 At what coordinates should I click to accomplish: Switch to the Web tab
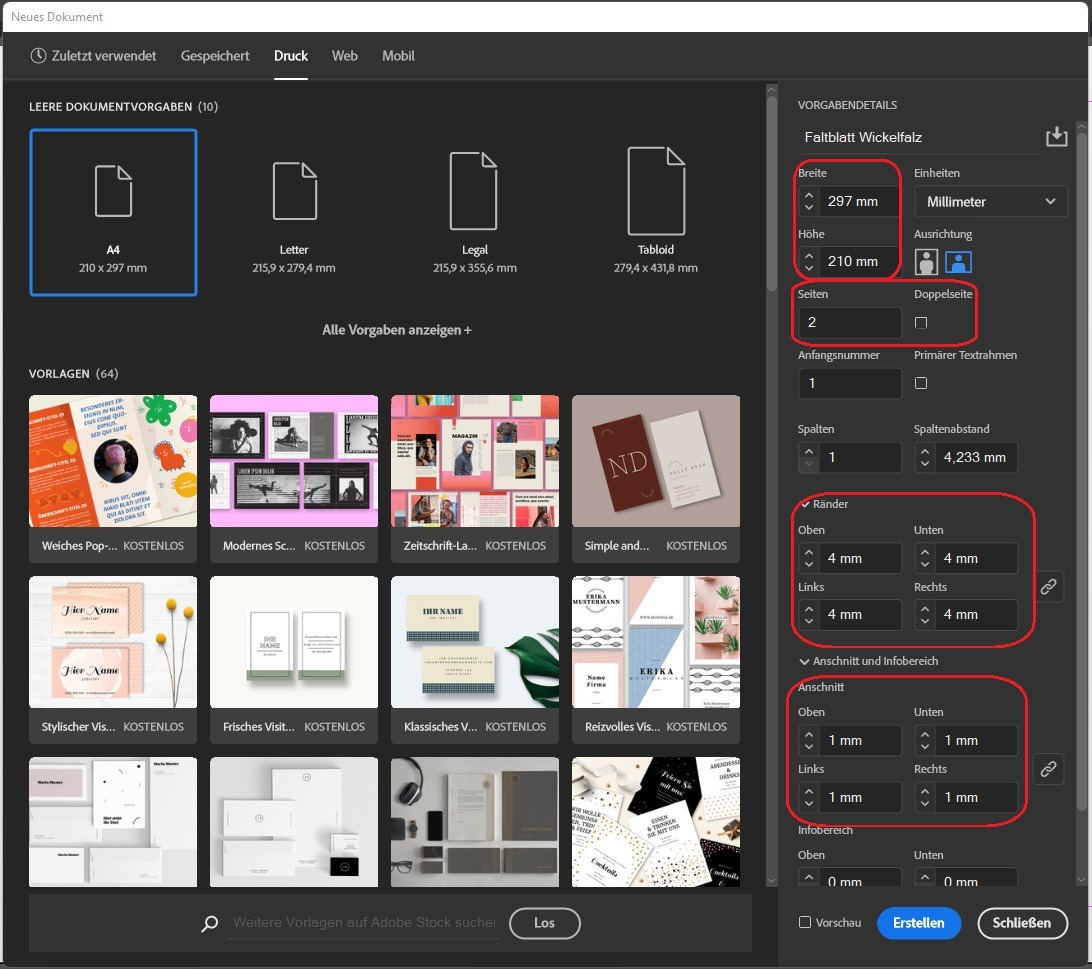click(344, 56)
